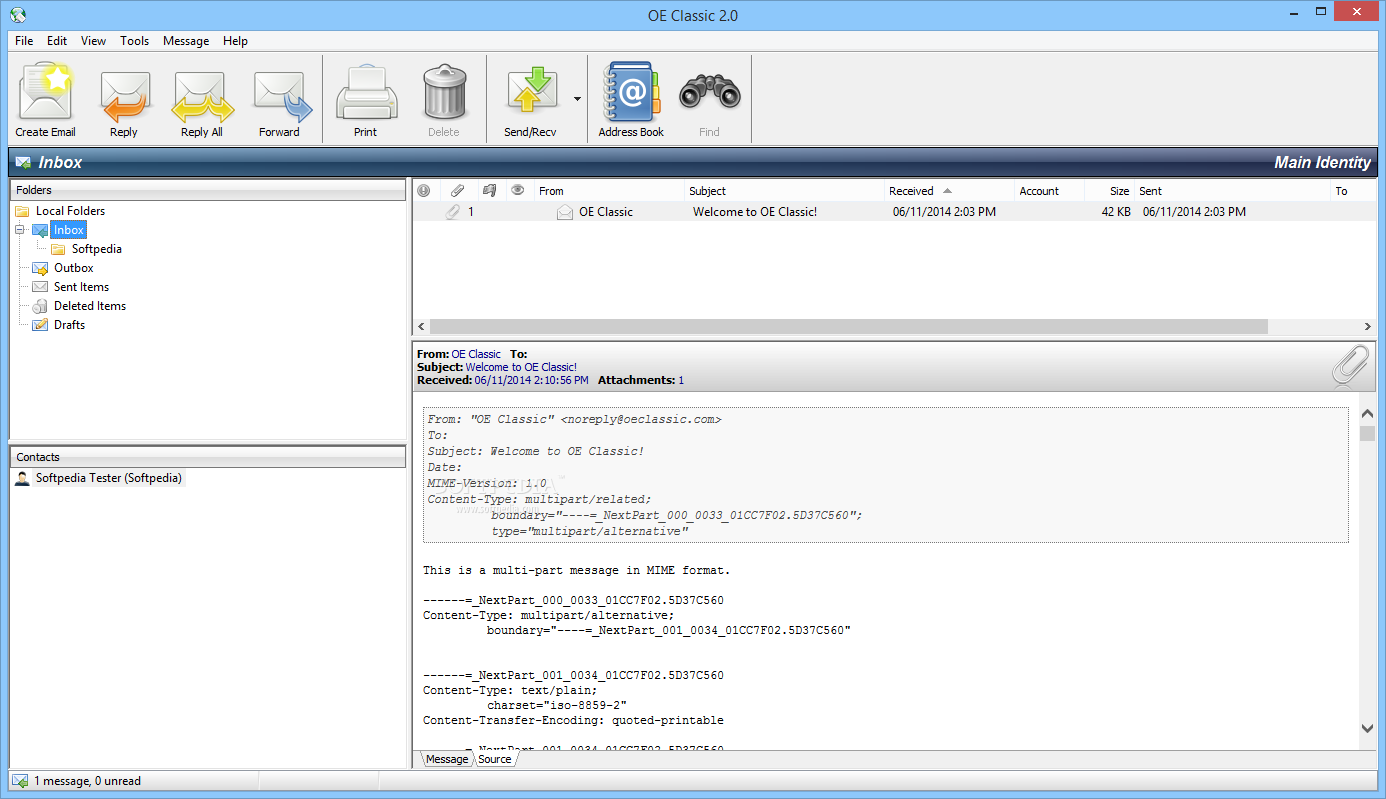Image resolution: width=1386 pixels, height=799 pixels.
Task: Click the Create Email toolbar icon
Action: click(46, 92)
